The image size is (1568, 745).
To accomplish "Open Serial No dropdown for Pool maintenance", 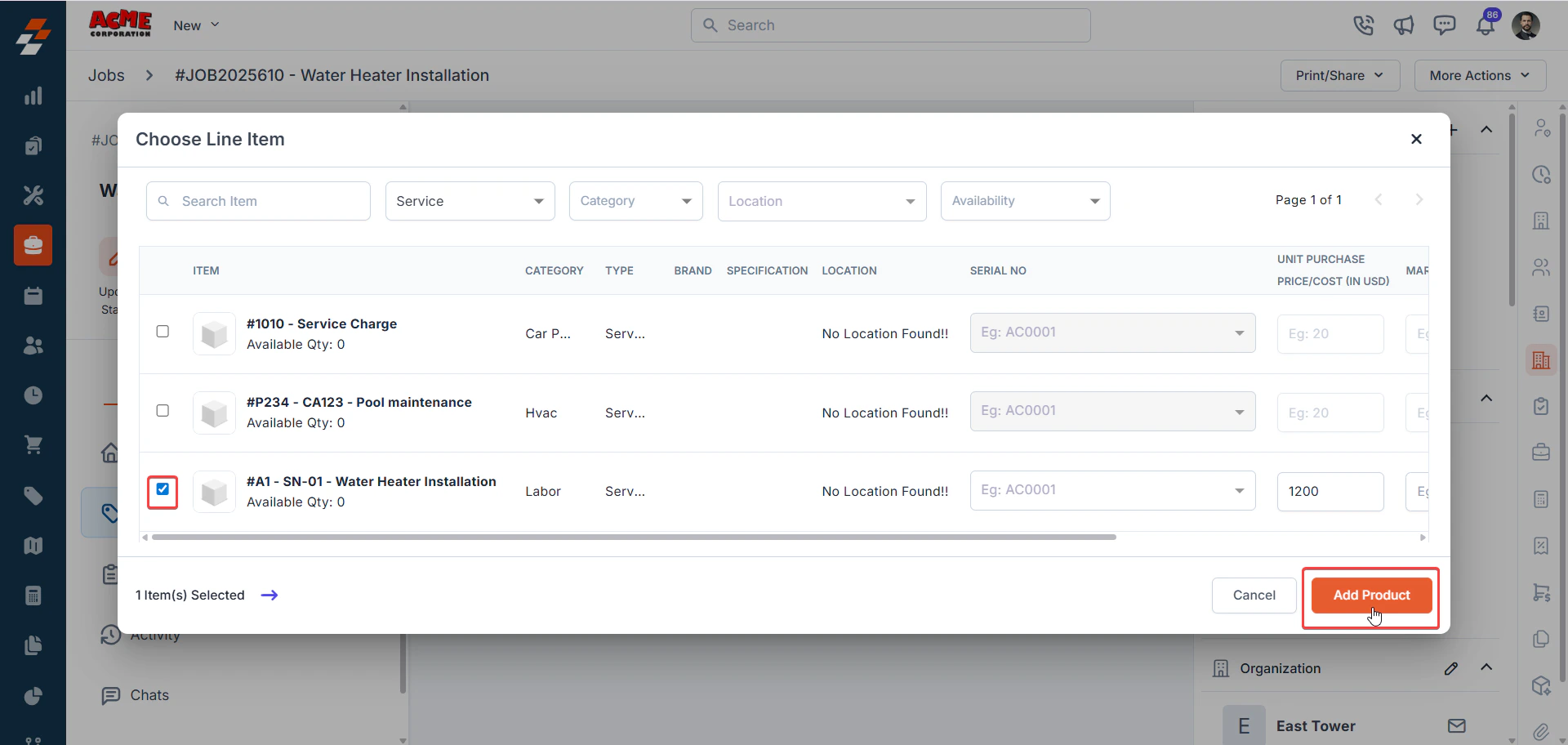I will [x=1113, y=411].
